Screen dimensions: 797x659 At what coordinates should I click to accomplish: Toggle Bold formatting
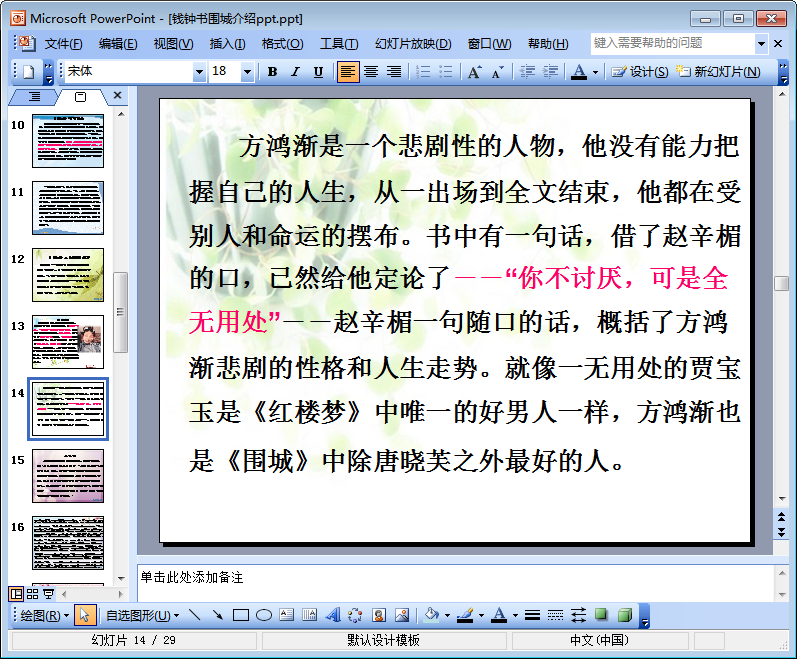[x=272, y=72]
